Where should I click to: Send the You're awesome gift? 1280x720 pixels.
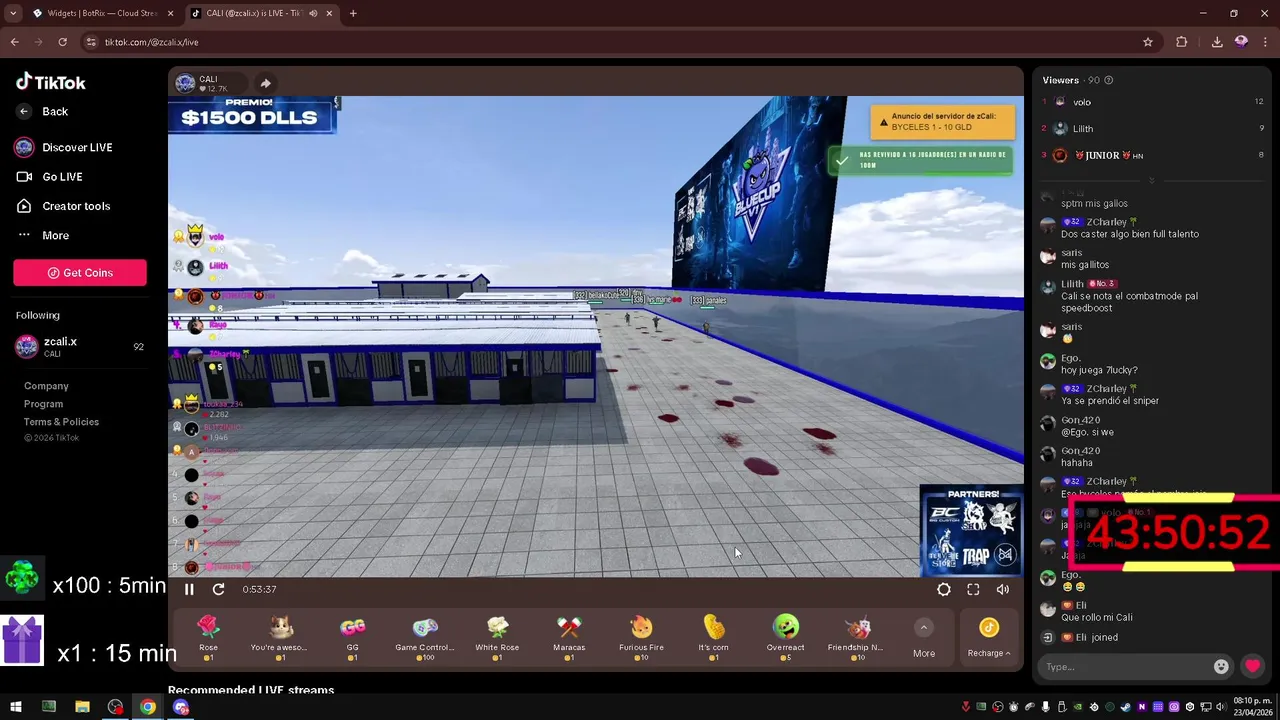click(280, 636)
